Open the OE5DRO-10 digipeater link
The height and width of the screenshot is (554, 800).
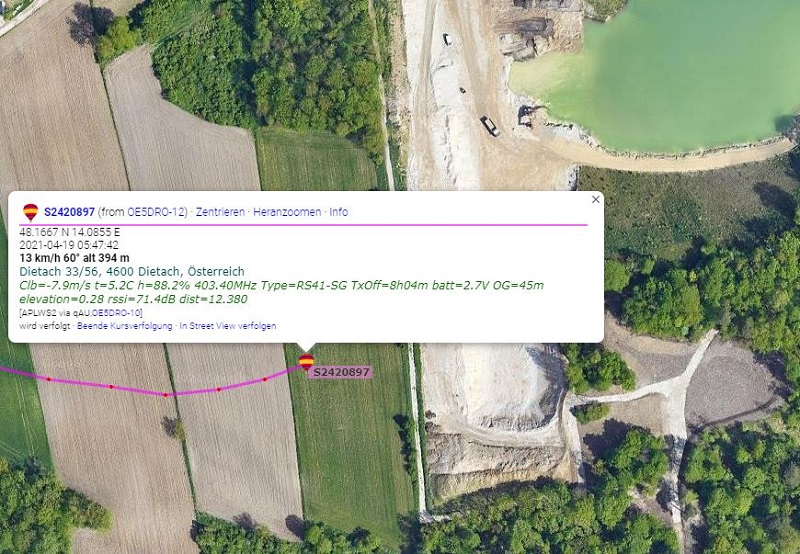pyautogui.click(x=116, y=313)
